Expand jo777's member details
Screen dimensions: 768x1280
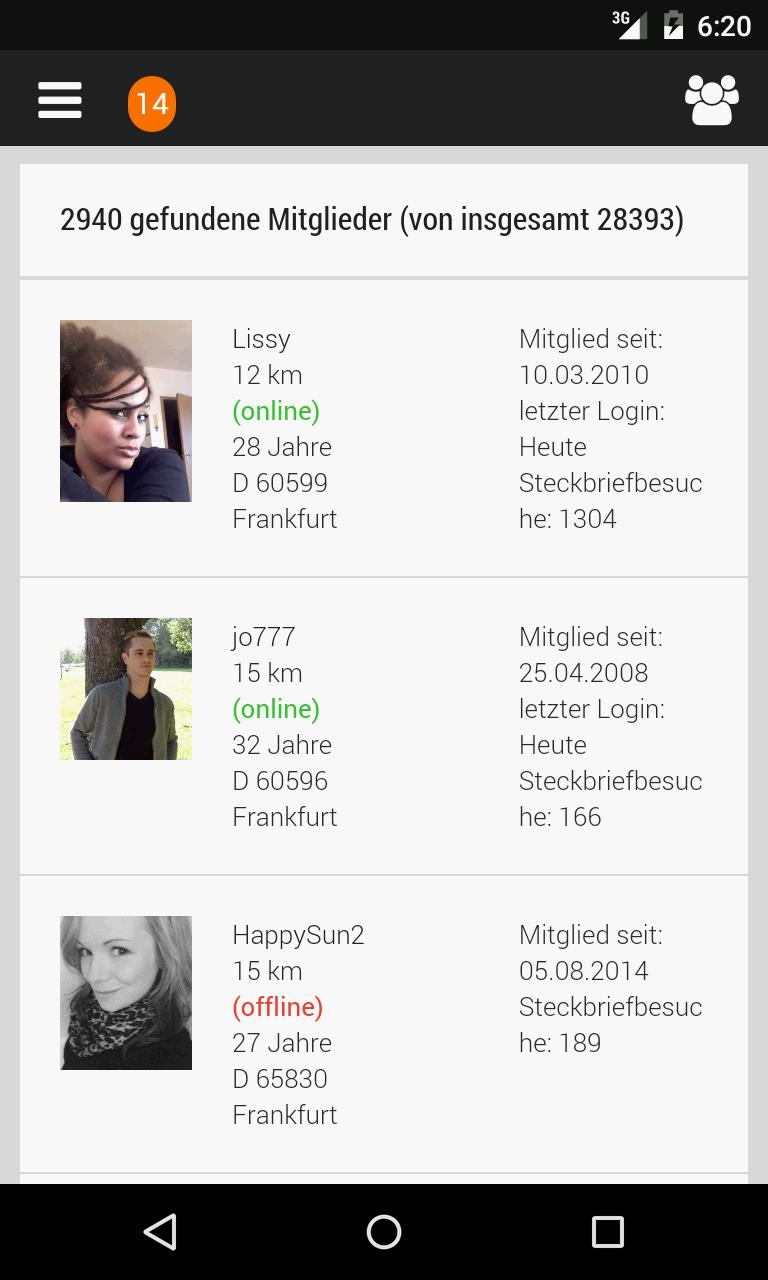(x=384, y=726)
